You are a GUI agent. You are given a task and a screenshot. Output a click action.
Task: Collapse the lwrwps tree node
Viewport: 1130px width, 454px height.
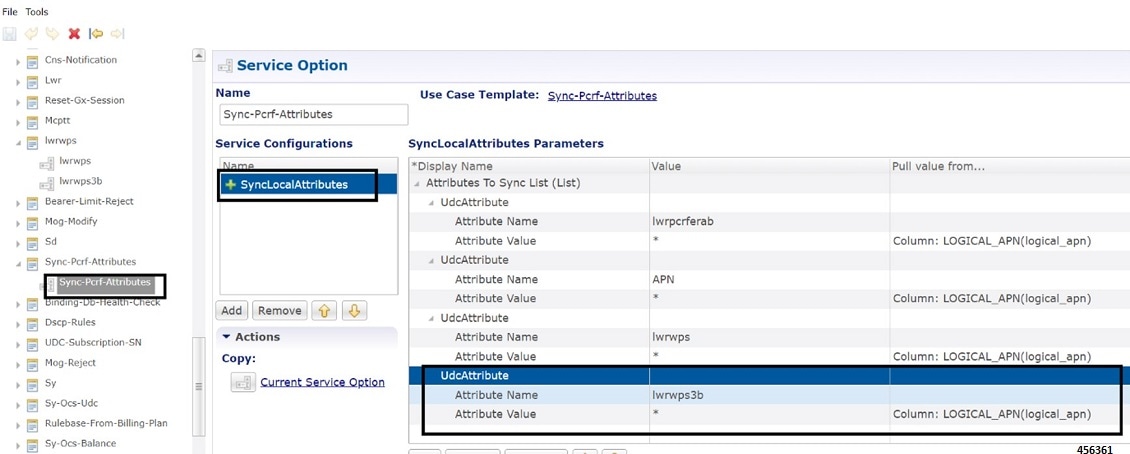tap(18, 142)
